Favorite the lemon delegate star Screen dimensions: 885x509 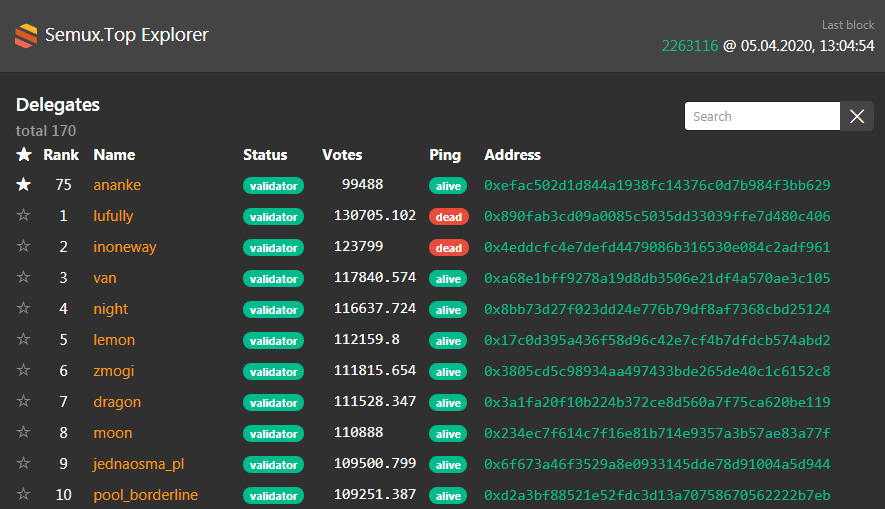pyautogui.click(x=24, y=340)
